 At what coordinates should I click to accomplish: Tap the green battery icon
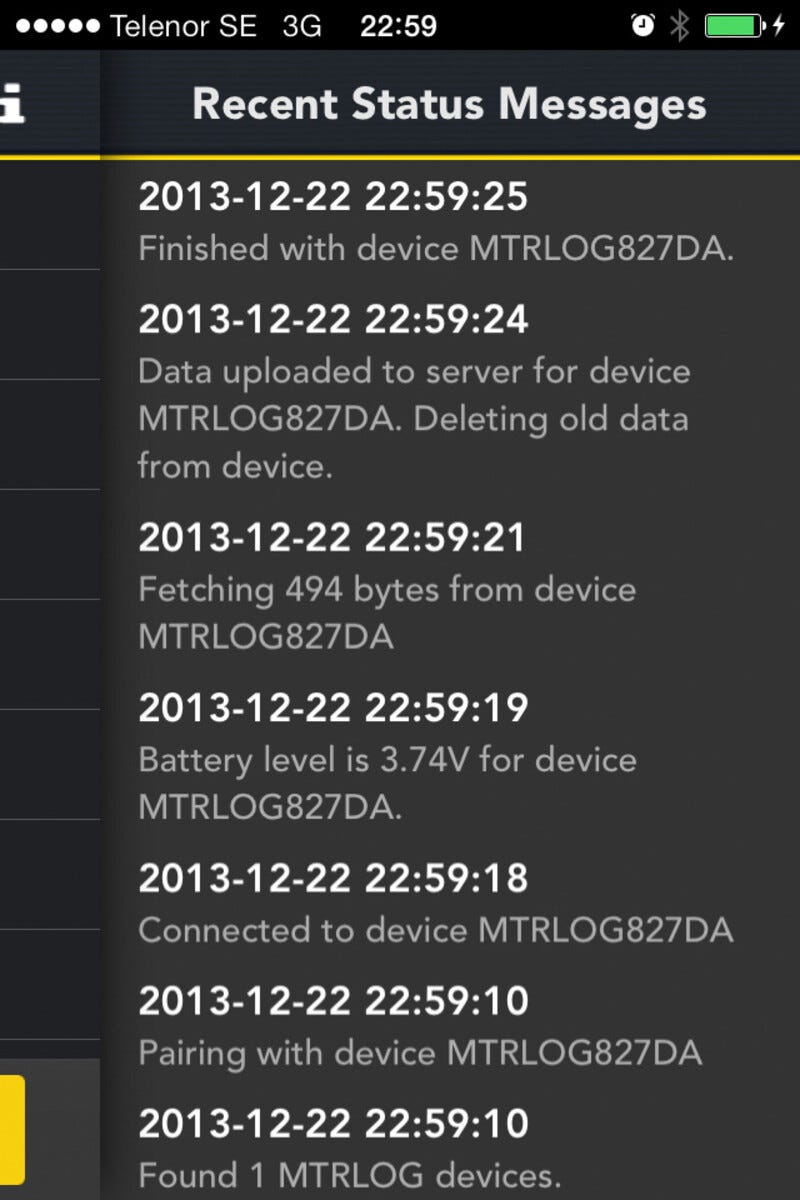coord(734,26)
